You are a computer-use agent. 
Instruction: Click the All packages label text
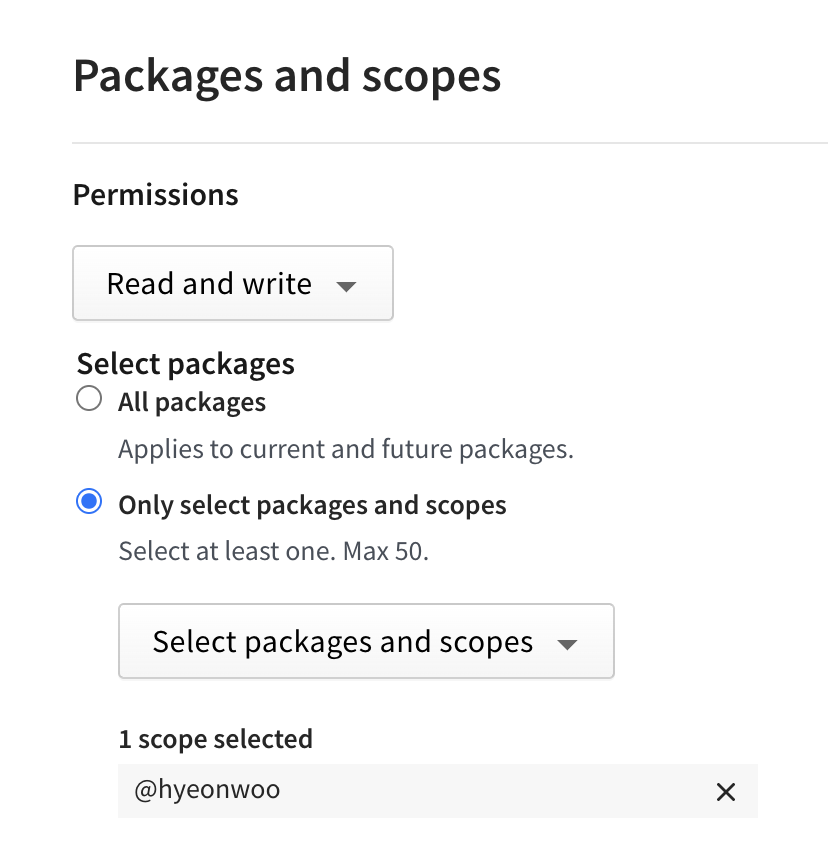tap(192, 402)
